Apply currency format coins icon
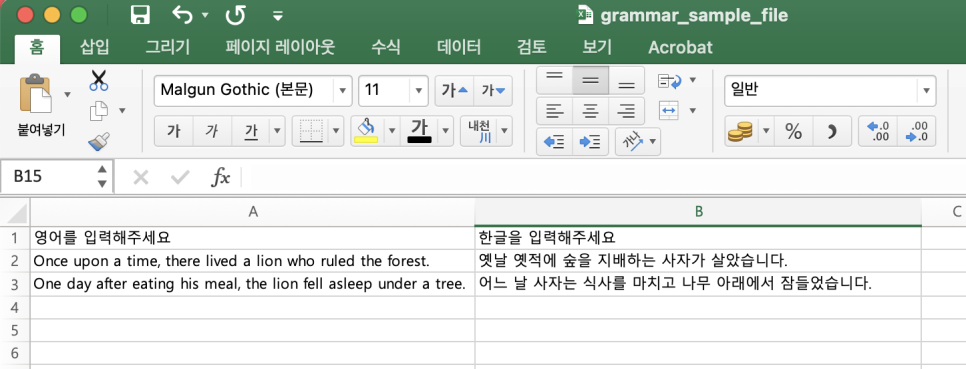The width and height of the screenshot is (966, 369). [741, 131]
